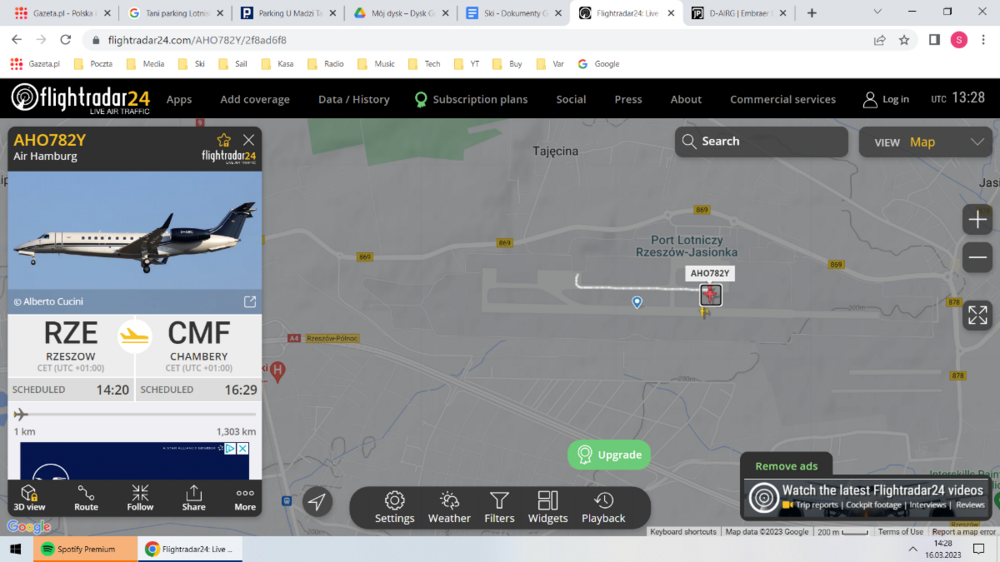Screen dimensions: 1000x562
Task: Toggle favorite star for AHO782Y
Action: point(224,140)
